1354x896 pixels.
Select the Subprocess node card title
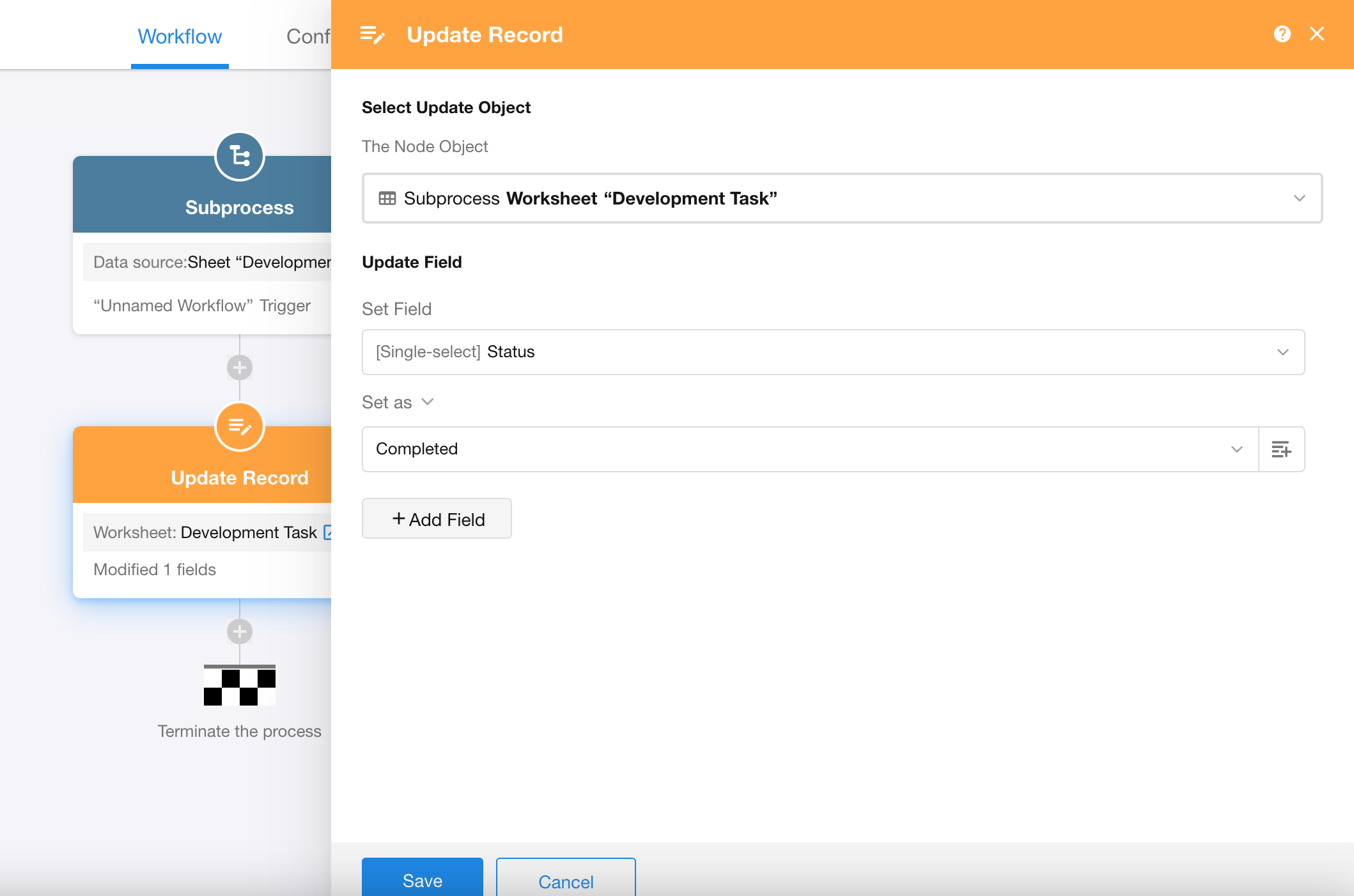pyautogui.click(x=240, y=208)
